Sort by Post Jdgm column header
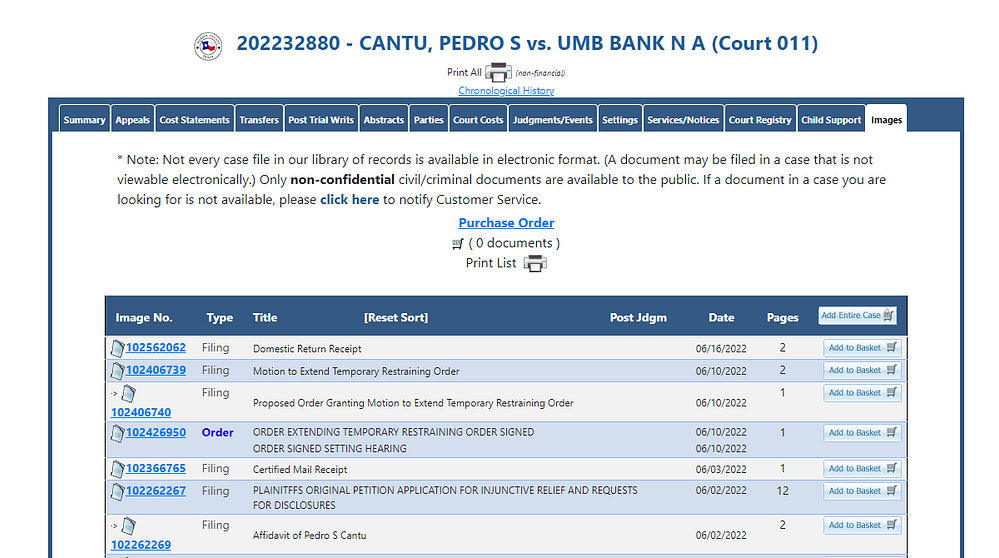 coord(638,317)
